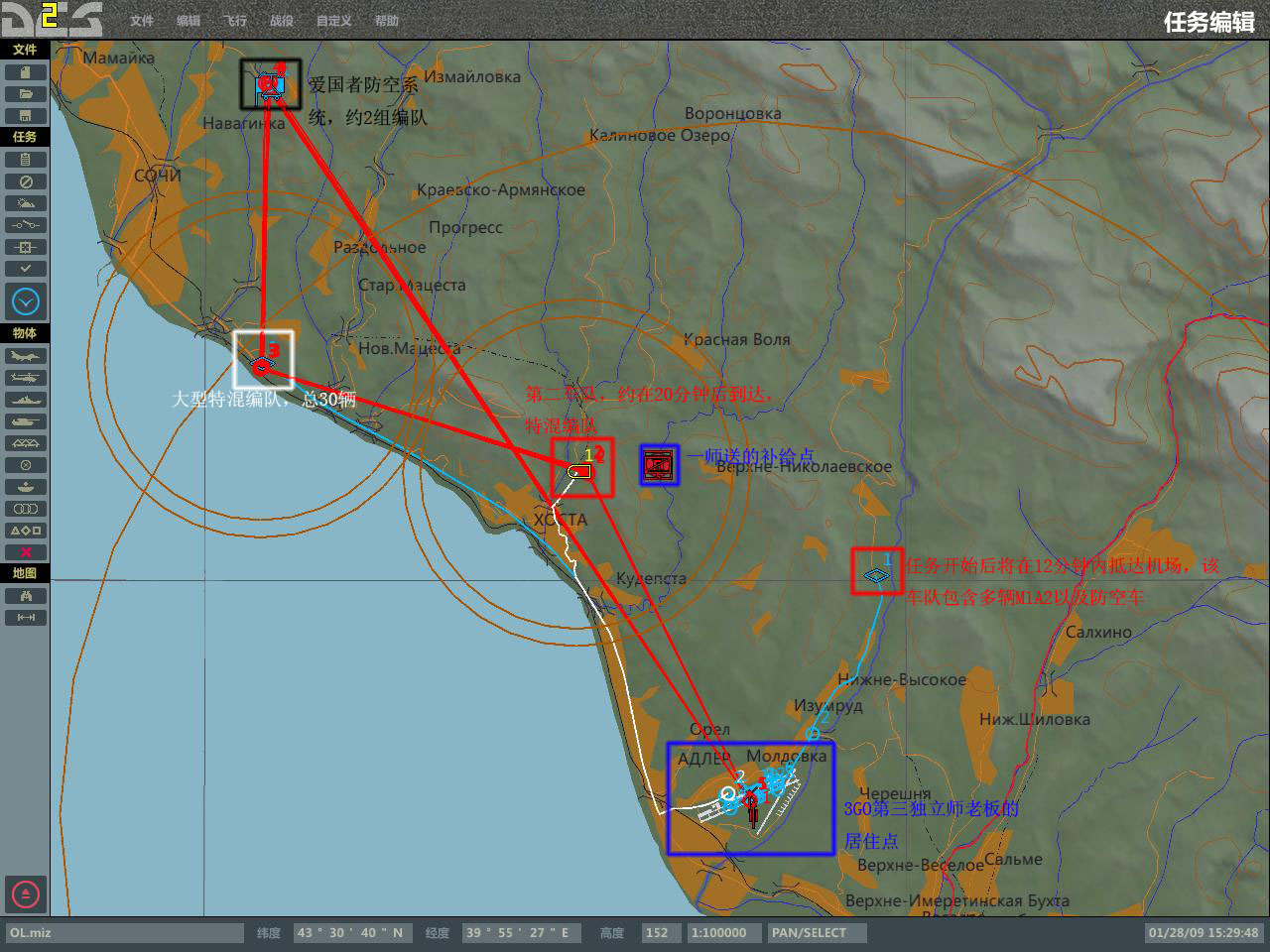Open the 自定义 menu
1270x952 pixels.
coord(334,21)
